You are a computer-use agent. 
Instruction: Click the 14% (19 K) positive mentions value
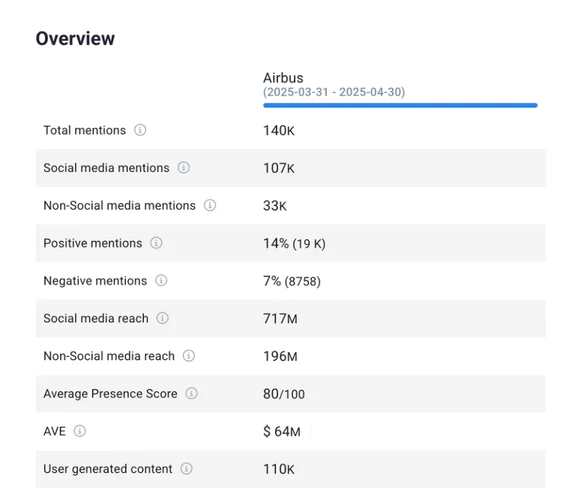coord(294,243)
